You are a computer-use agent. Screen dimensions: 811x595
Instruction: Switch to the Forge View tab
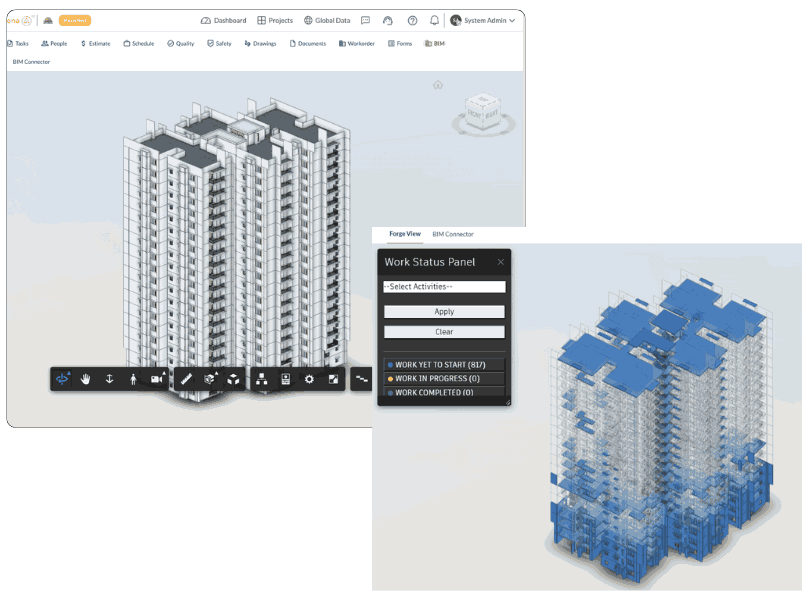coord(405,234)
